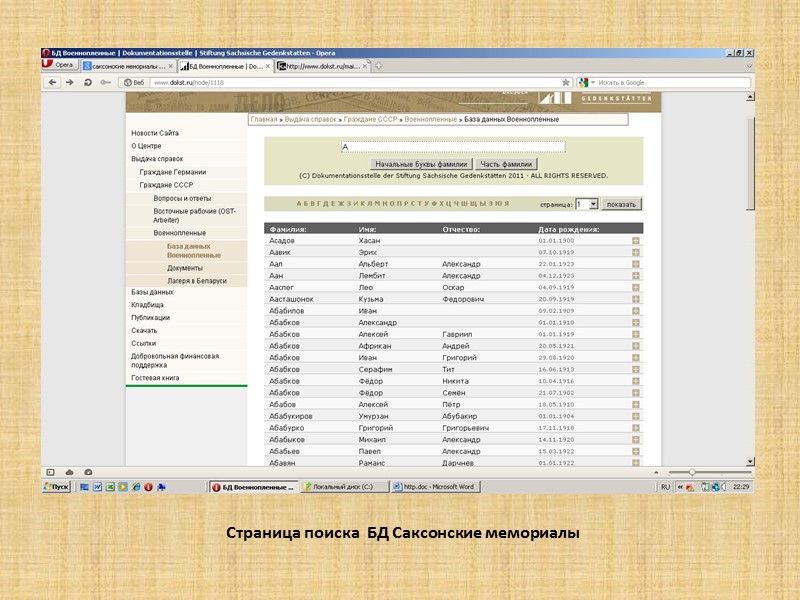Screen dimensions: 800x600
Task: Launch Internet Explorer from quick launch
Action: tap(136, 487)
